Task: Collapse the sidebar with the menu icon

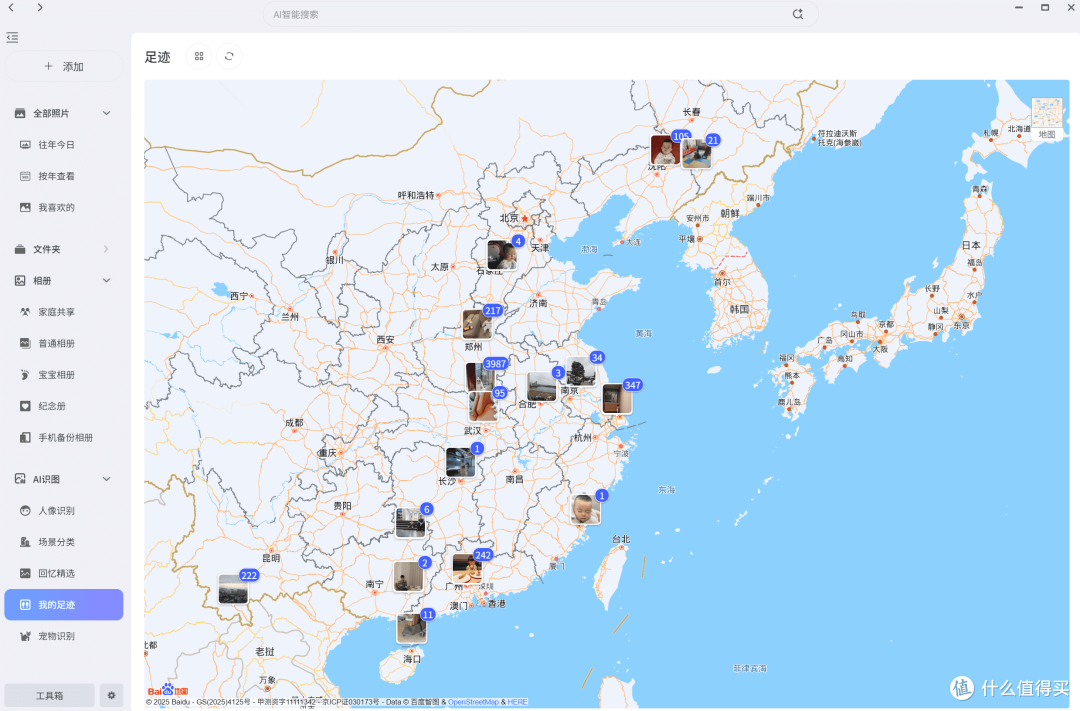Action: tap(12, 37)
